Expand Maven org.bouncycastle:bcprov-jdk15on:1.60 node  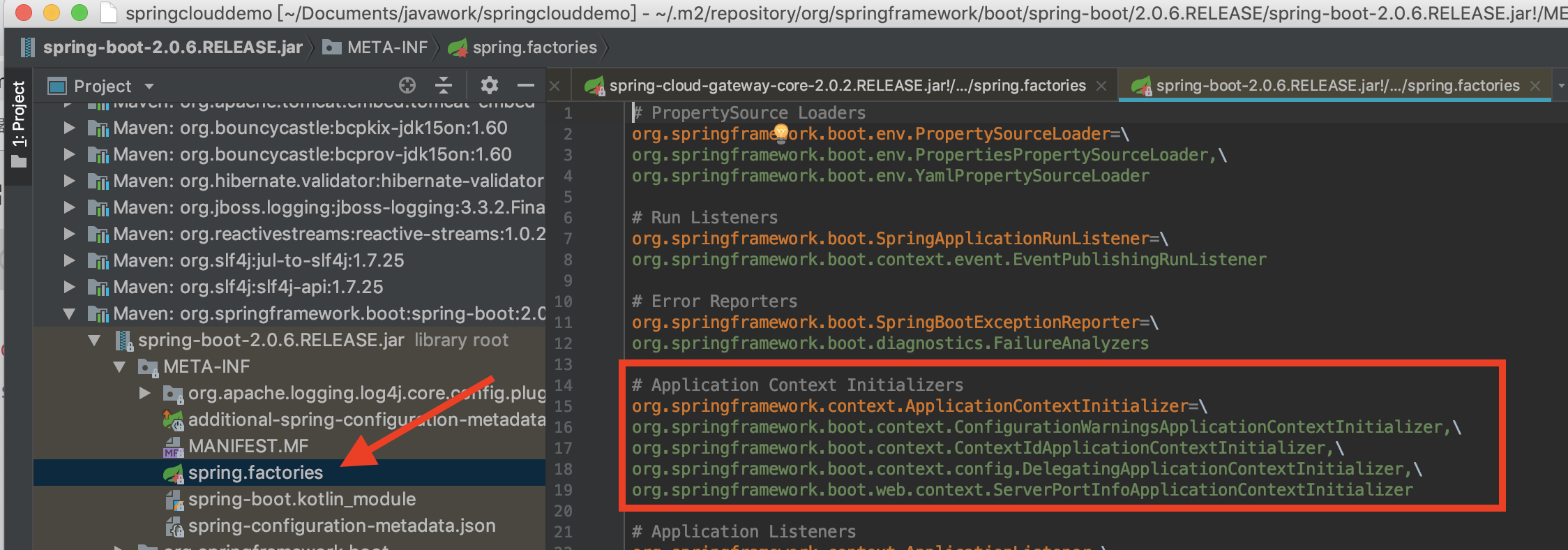(x=69, y=154)
